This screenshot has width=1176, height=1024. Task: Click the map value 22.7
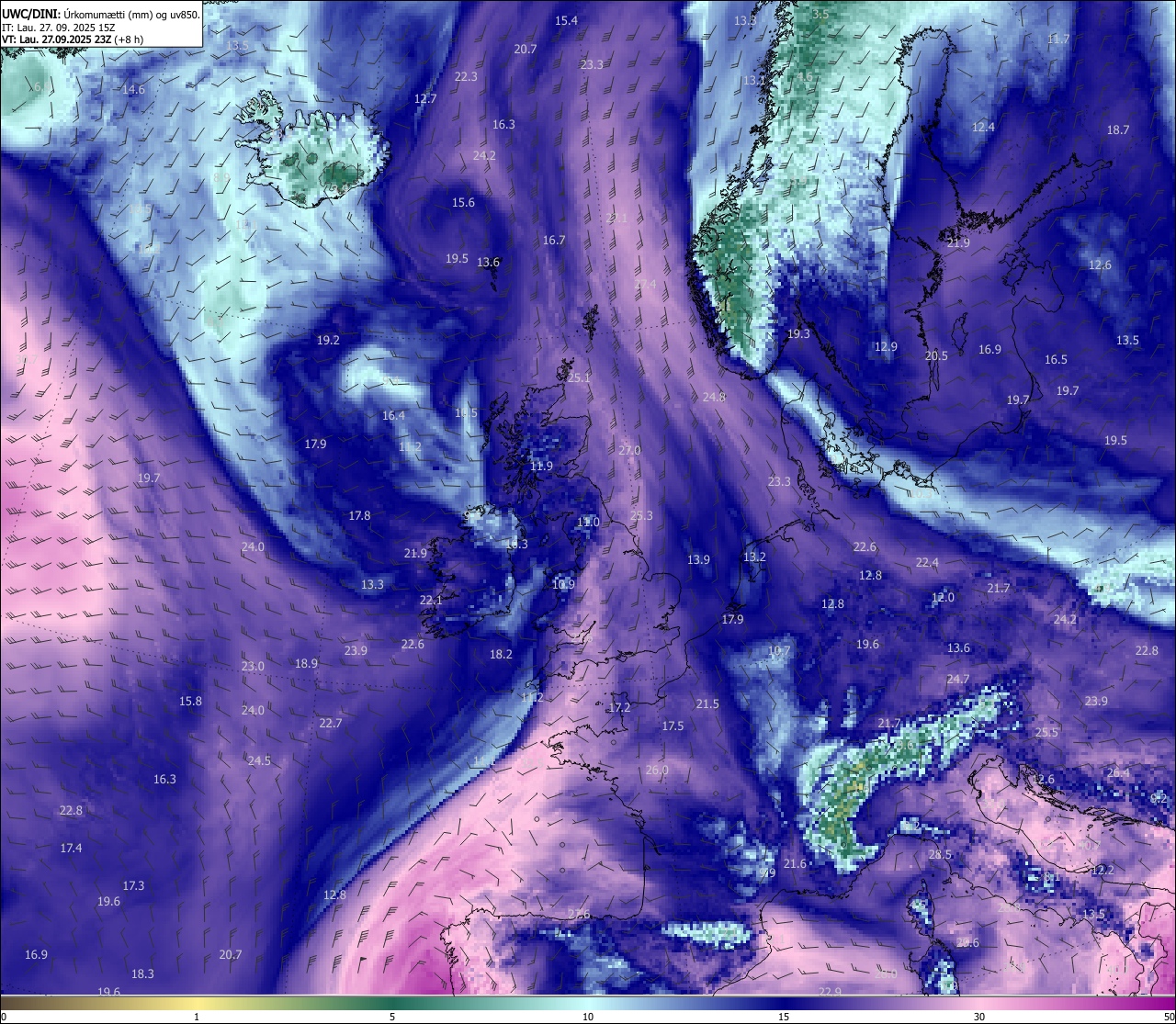(330, 723)
